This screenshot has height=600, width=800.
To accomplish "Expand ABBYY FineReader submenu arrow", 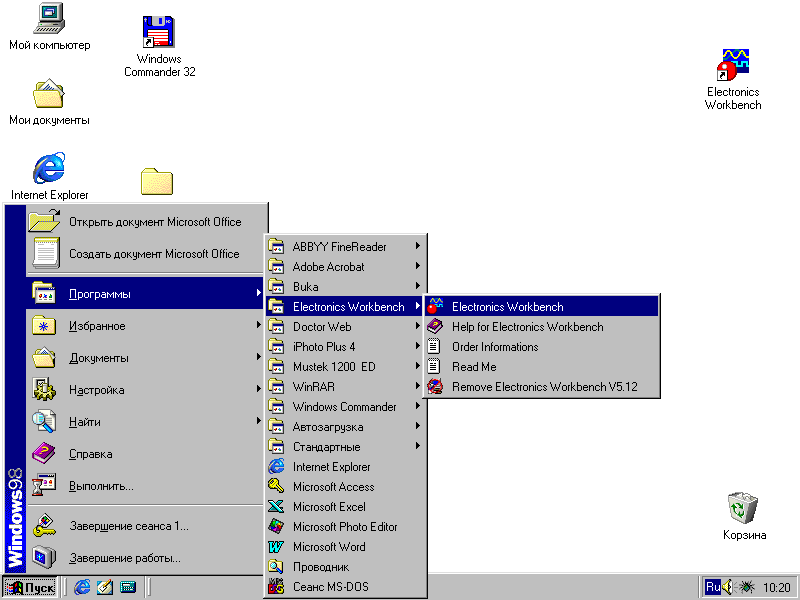I will tap(417, 246).
